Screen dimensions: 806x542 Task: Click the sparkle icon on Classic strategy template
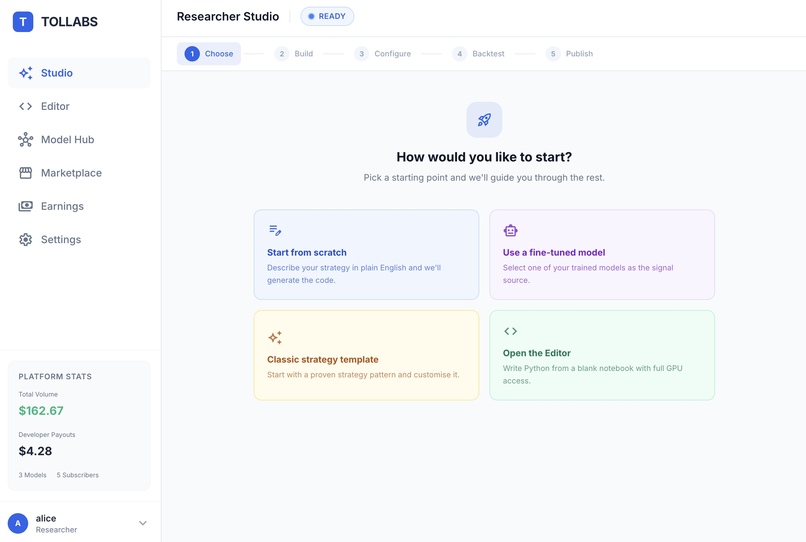pos(275,337)
